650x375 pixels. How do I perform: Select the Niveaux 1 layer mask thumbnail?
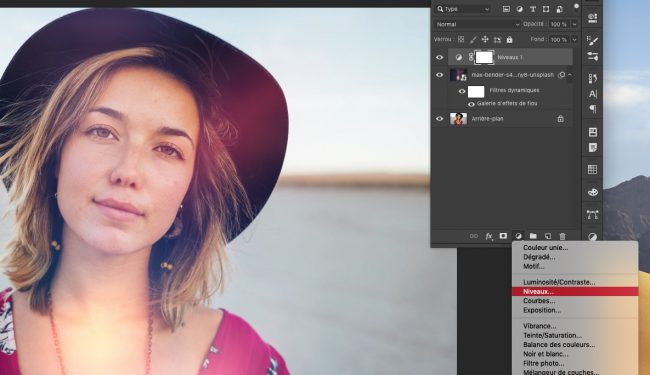point(484,57)
